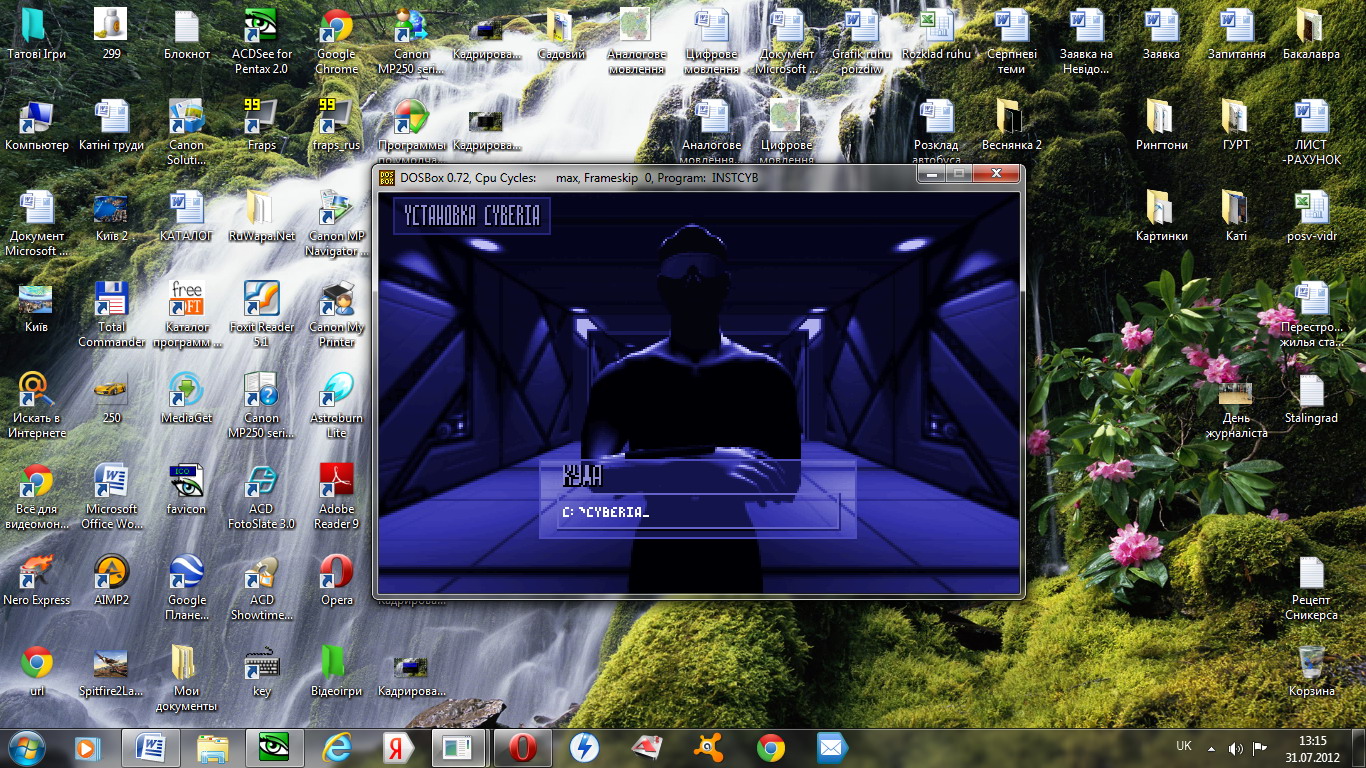Launch Foxit Reader 5.1

262,314
